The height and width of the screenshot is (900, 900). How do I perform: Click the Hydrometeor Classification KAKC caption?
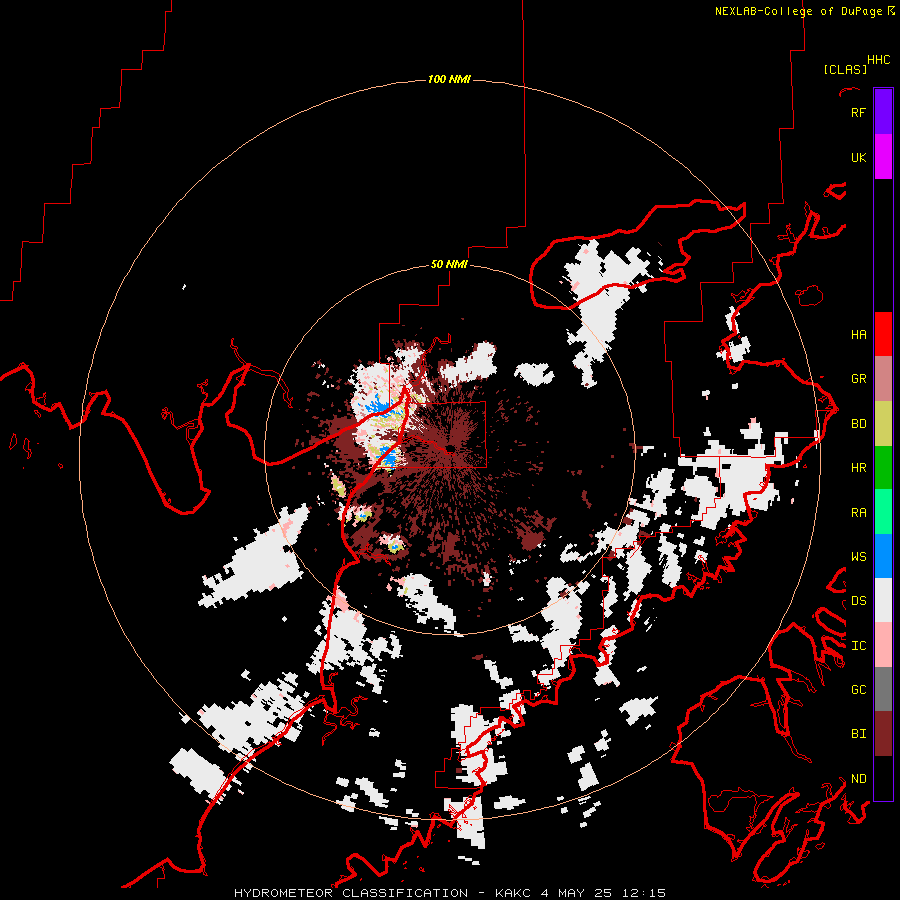pos(449,893)
